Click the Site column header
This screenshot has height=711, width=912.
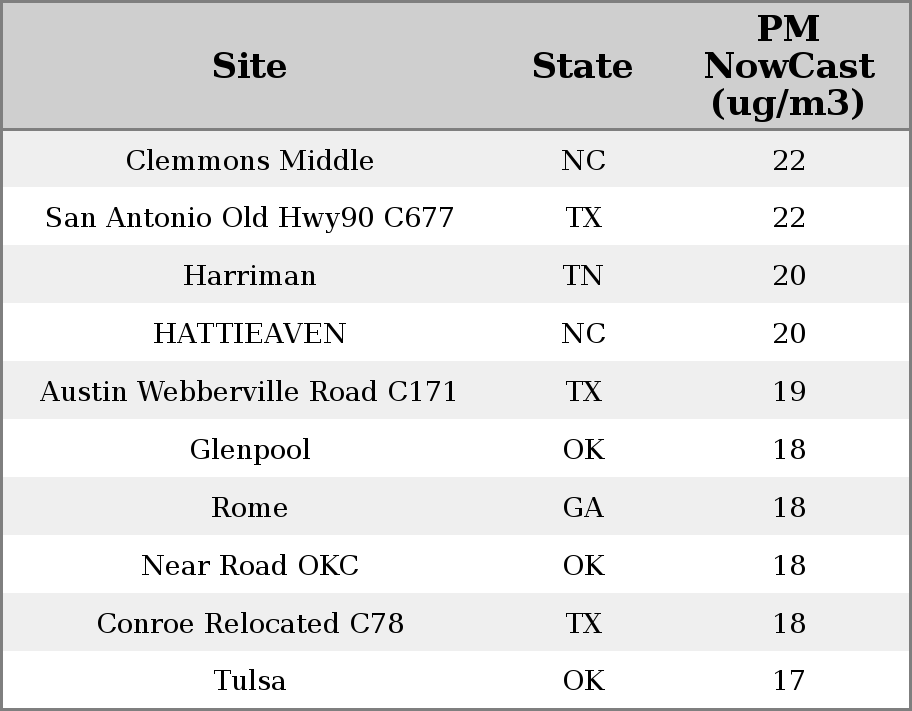click(249, 66)
